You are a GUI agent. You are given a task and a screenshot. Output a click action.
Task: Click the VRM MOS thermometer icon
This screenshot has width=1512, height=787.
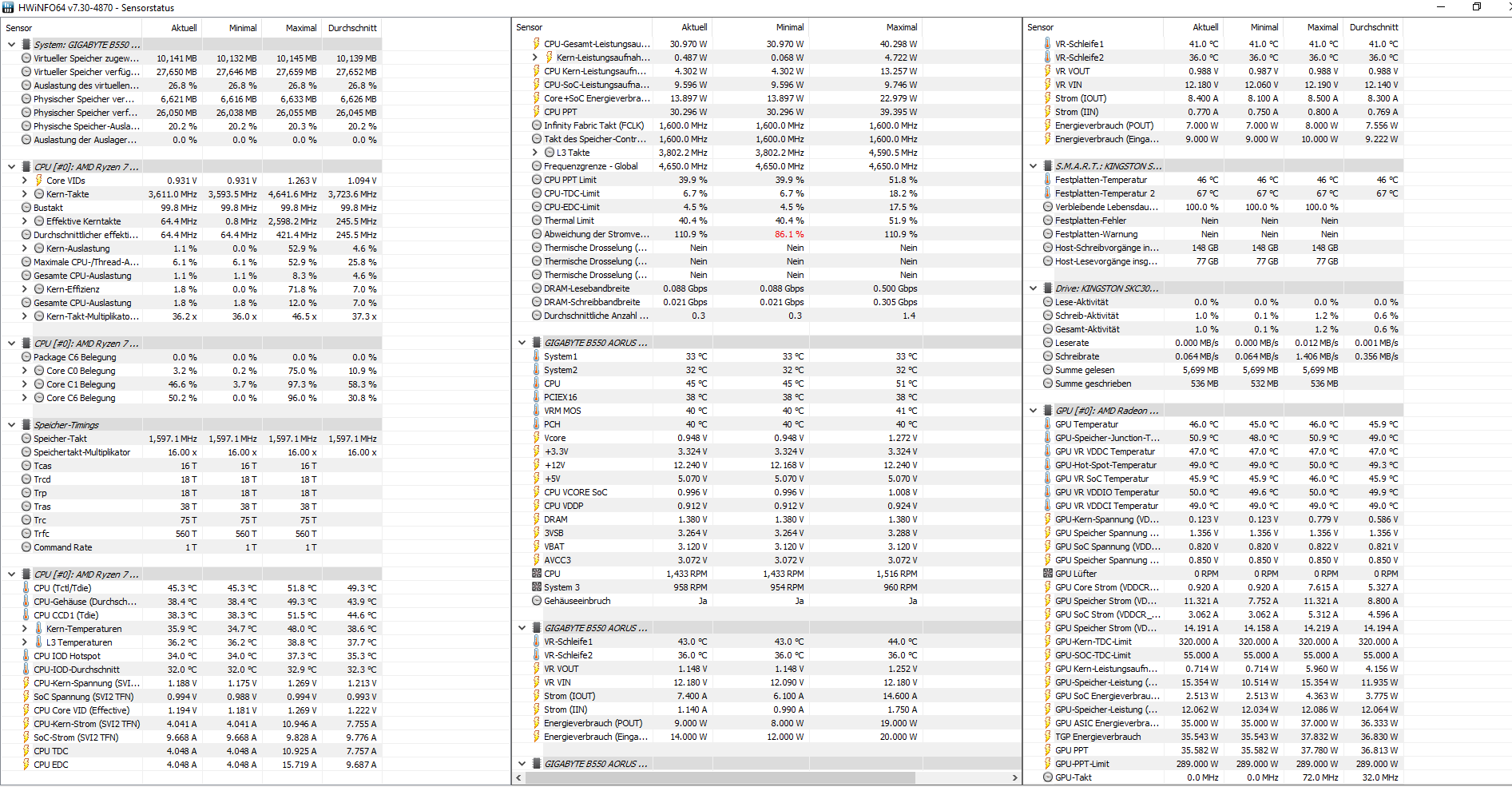click(537, 411)
